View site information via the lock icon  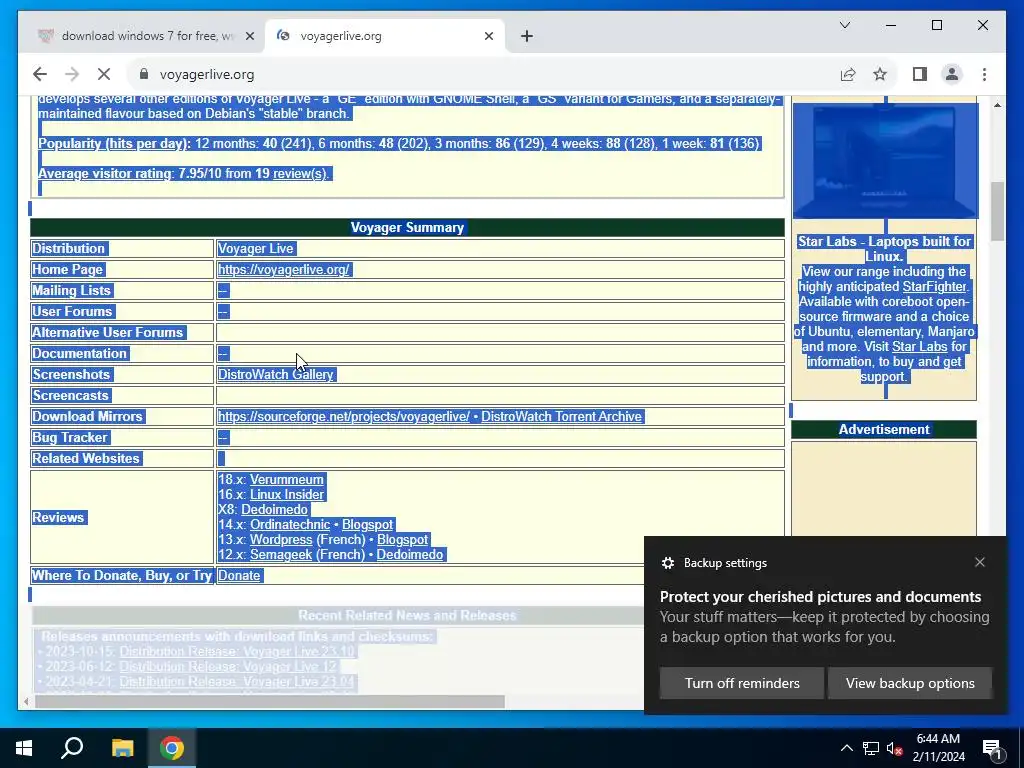click(144, 74)
